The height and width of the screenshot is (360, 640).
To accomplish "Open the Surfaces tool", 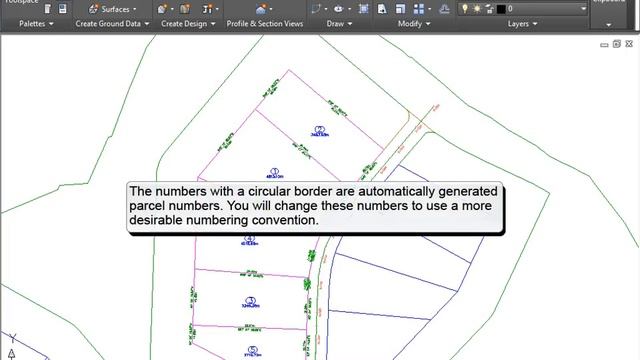I will click(109, 9).
